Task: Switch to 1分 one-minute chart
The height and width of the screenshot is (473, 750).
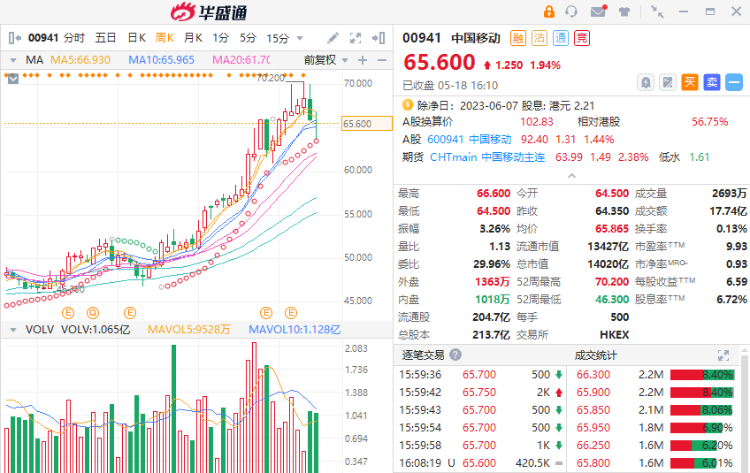Action: [221, 38]
